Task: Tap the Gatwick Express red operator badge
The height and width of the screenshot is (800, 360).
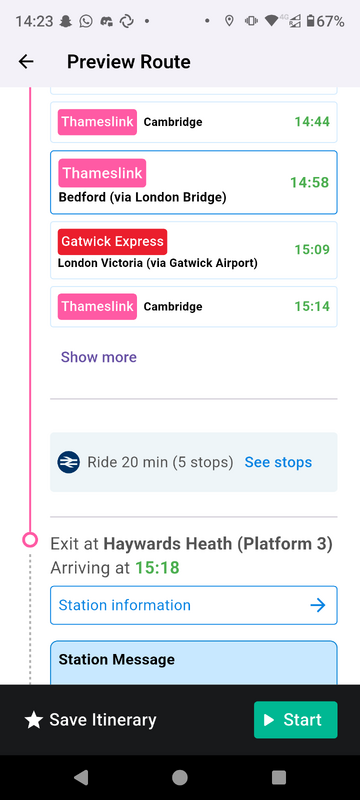Action: [x=112, y=241]
